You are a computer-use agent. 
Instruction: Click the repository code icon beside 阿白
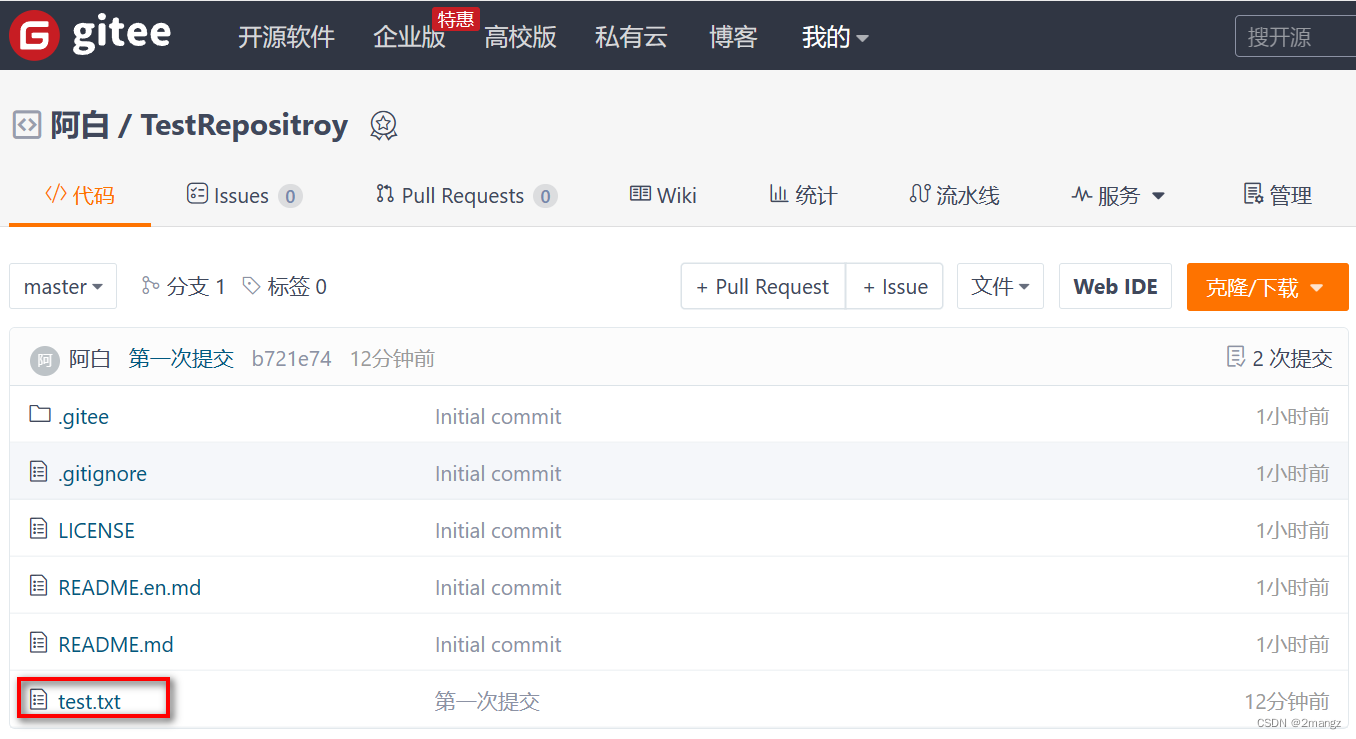click(27, 125)
